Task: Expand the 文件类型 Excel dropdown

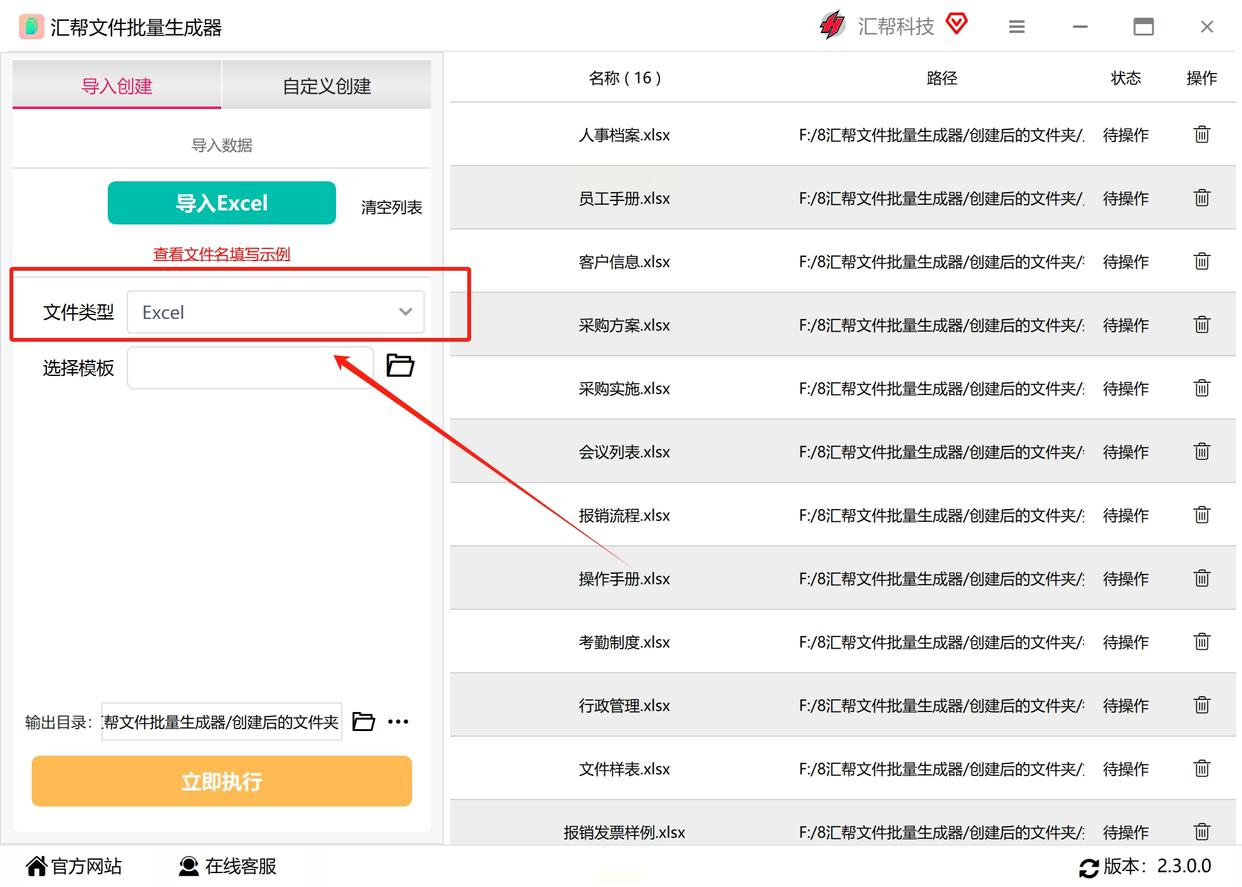Action: click(x=276, y=312)
